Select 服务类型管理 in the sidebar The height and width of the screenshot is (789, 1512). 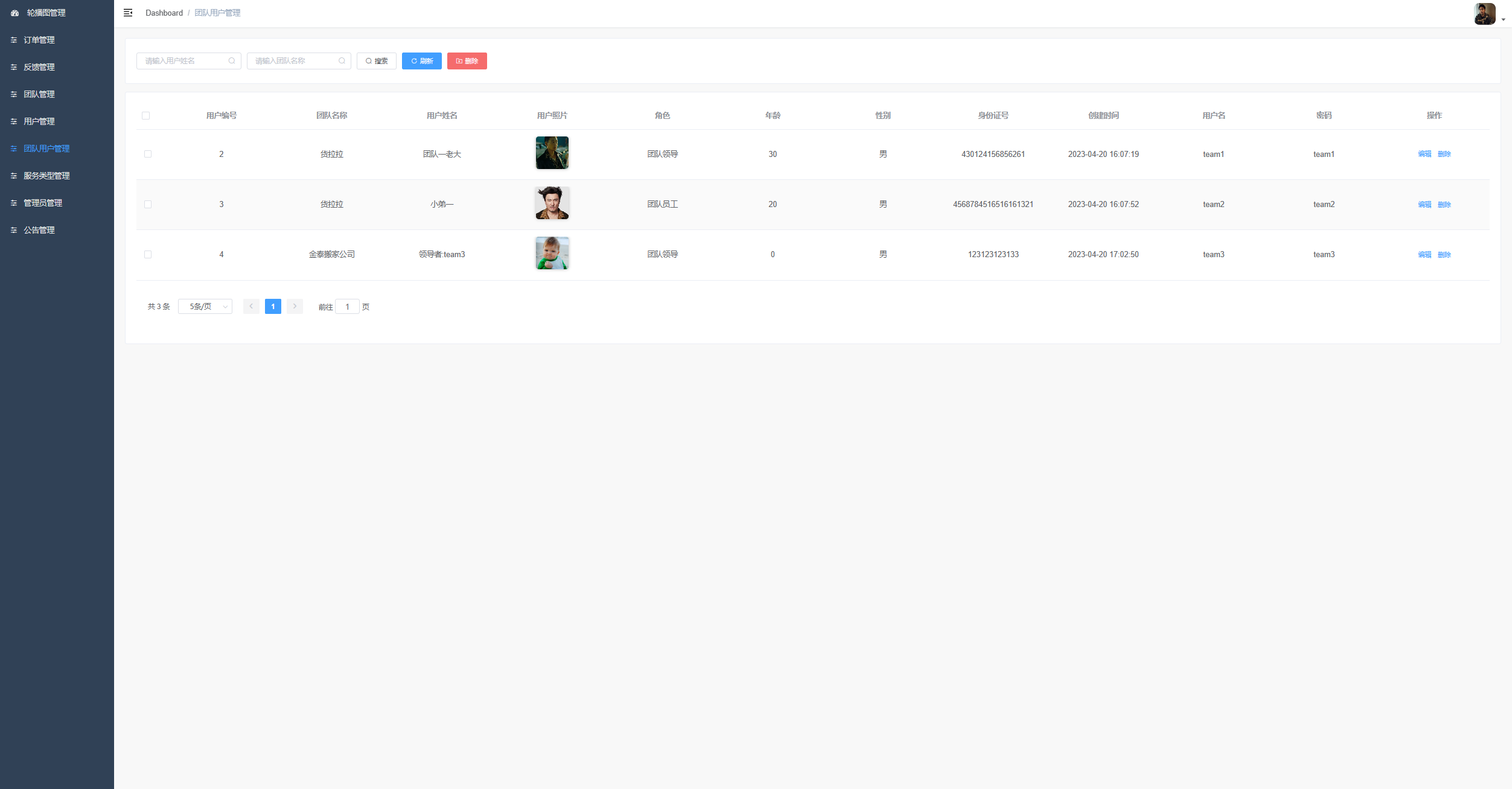45,176
